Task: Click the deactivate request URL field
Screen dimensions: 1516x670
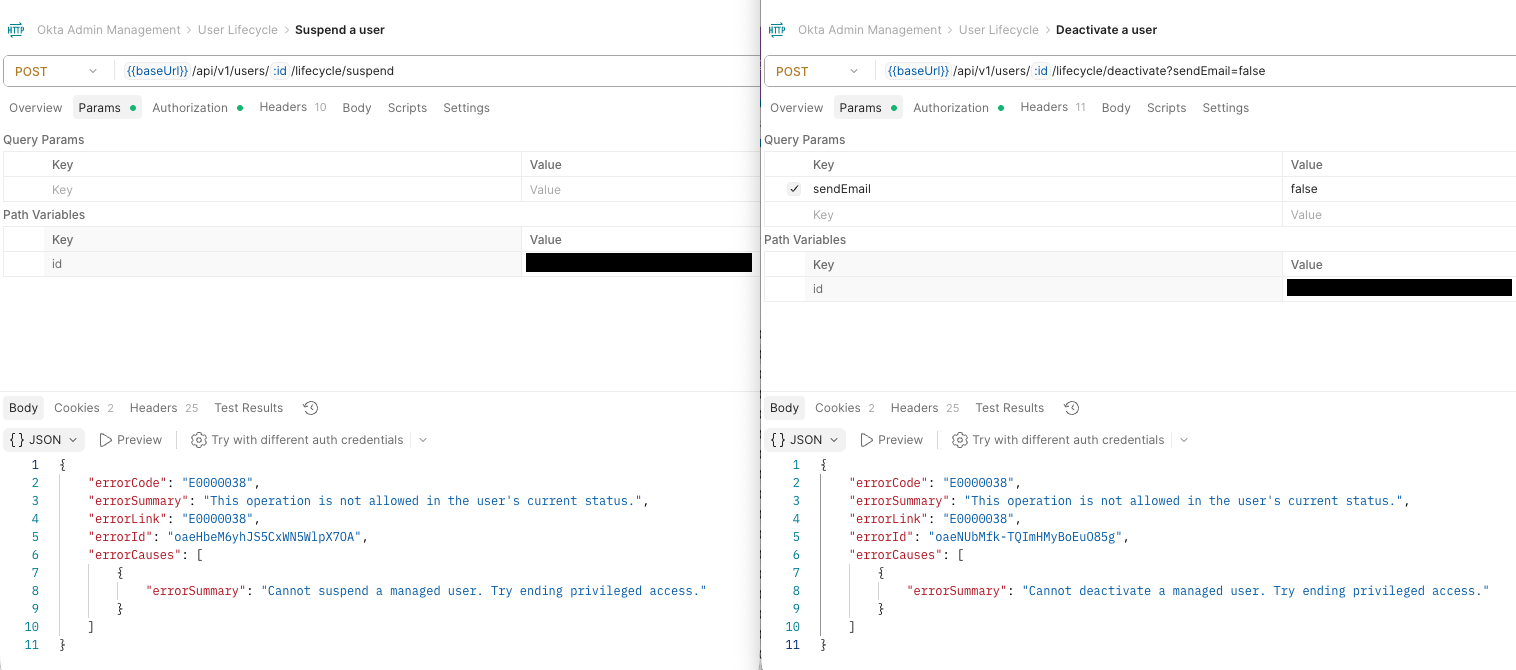Action: [1197, 71]
